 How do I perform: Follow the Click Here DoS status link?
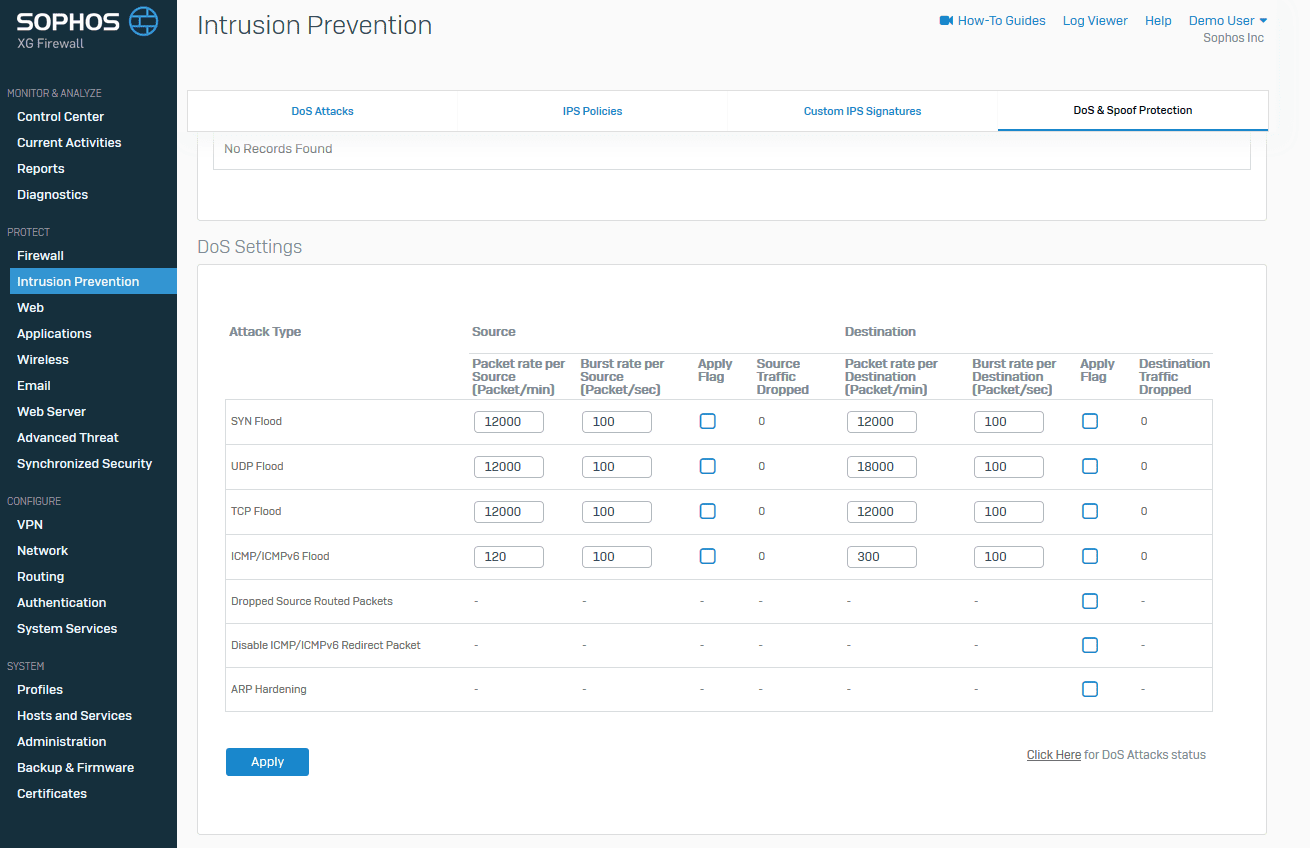tap(1053, 755)
